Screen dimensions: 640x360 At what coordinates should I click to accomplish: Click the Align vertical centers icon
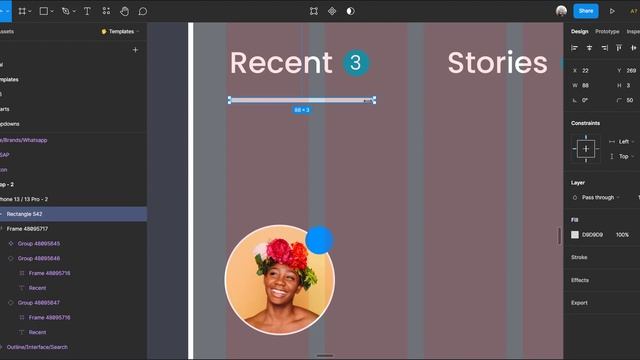tap(633, 48)
